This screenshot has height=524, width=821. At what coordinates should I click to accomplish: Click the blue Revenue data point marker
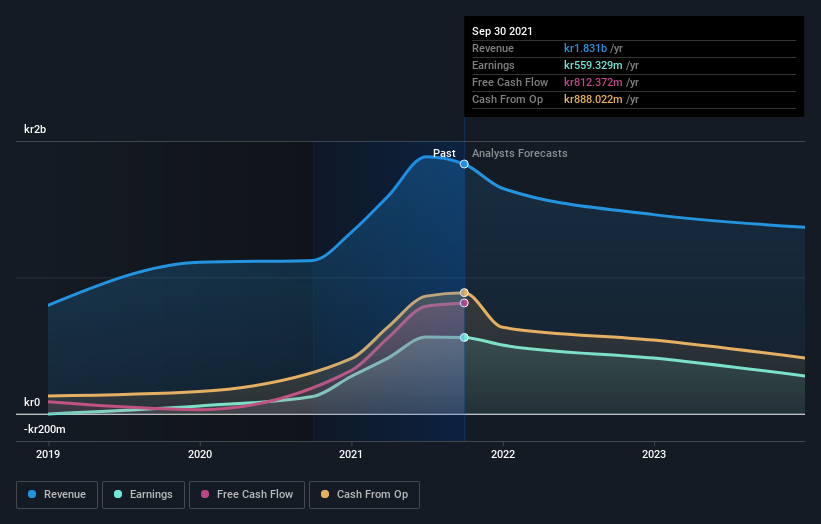(464, 164)
